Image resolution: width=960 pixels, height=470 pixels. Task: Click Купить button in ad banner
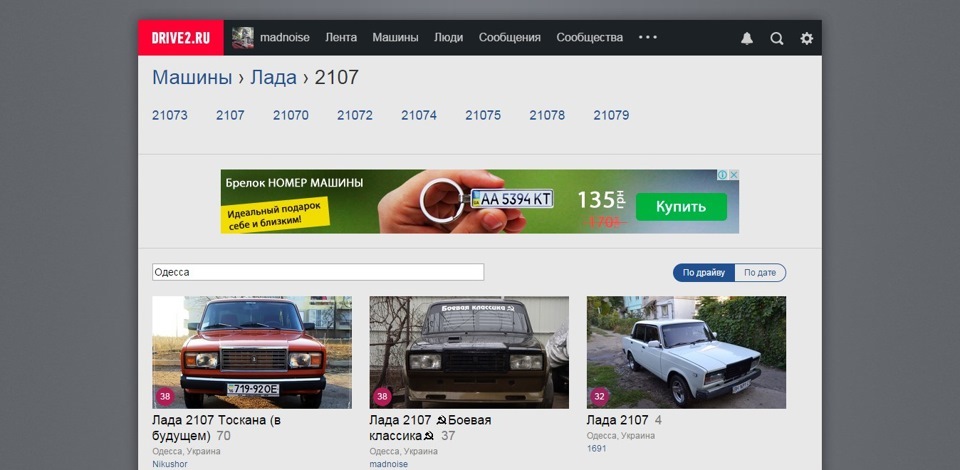(681, 207)
